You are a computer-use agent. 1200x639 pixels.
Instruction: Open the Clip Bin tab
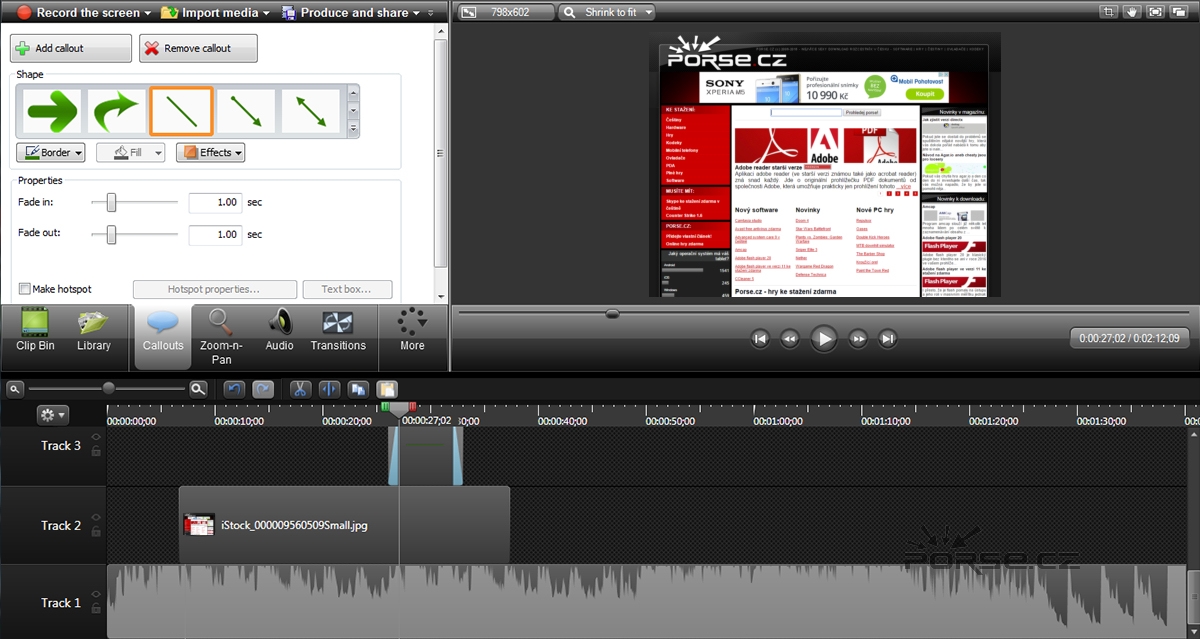tap(35, 333)
